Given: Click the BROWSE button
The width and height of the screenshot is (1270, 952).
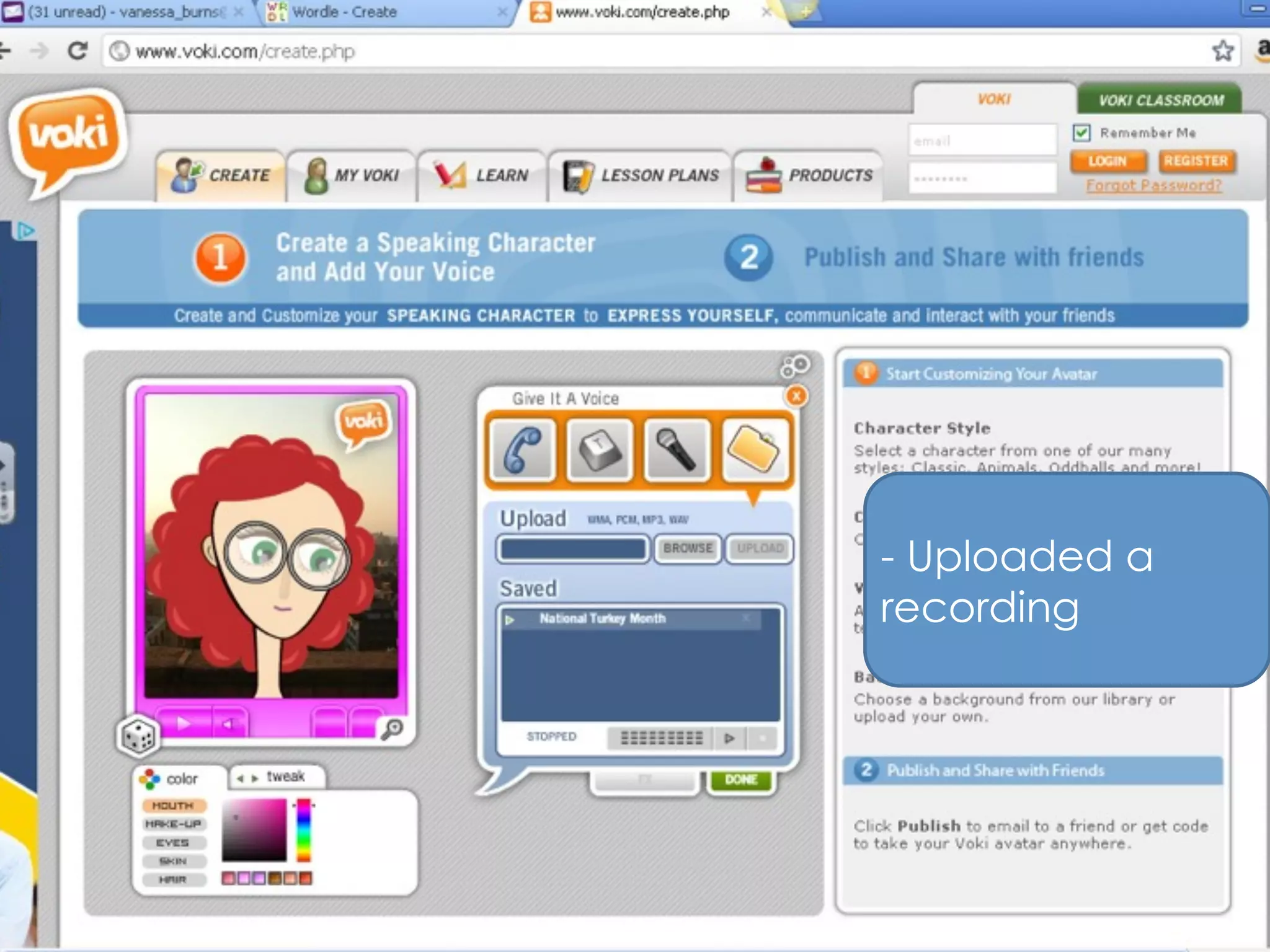Looking at the screenshot, I should pyautogui.click(x=688, y=548).
